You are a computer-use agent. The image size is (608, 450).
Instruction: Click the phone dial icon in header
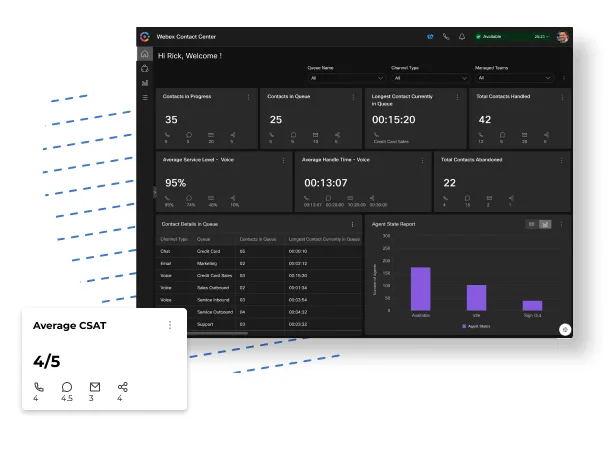tap(446, 37)
